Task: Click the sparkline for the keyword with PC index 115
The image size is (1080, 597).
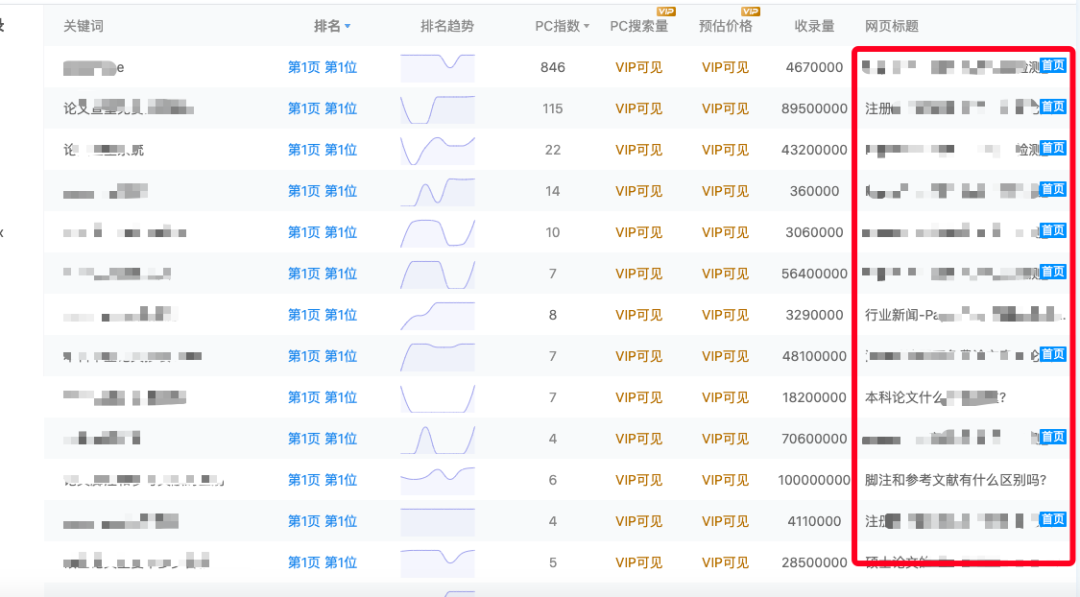Action: point(438,108)
